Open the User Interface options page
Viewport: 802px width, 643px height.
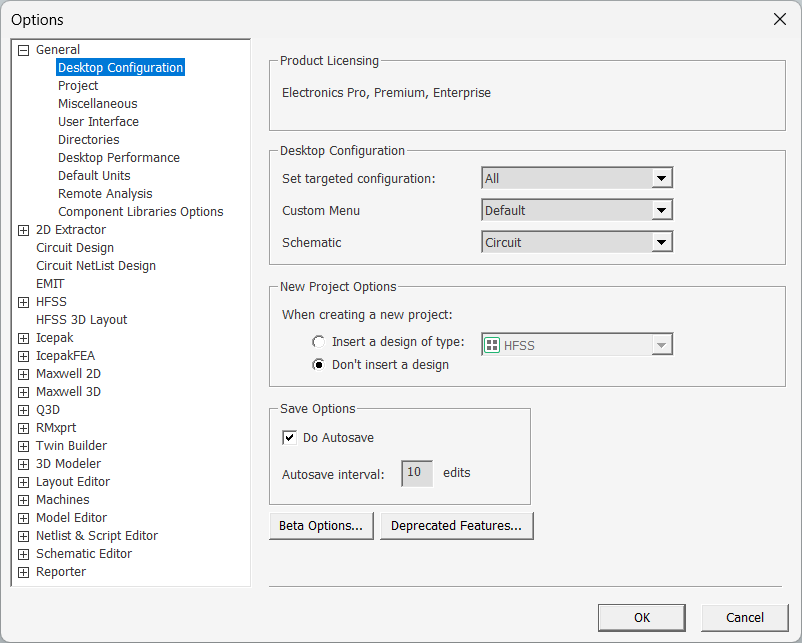click(98, 121)
